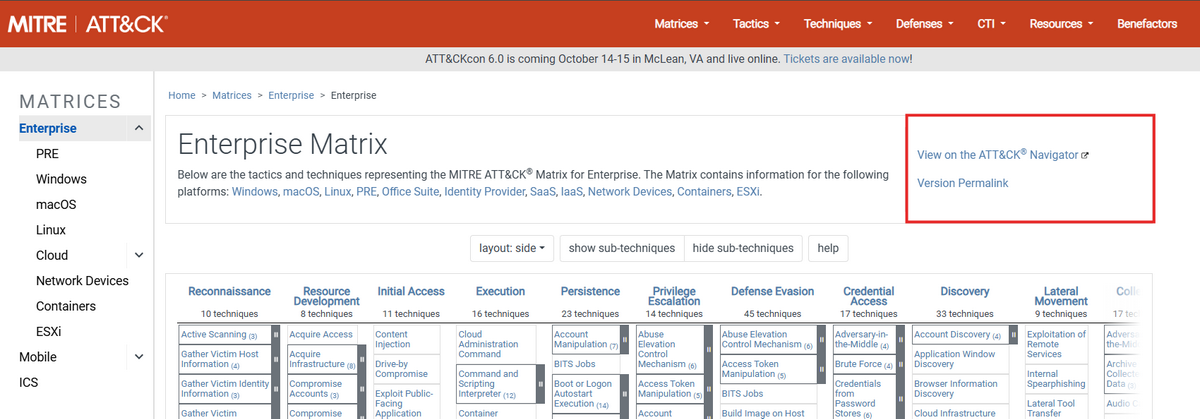Open the Techniques navigation menu
1200x419 pixels.
(x=838, y=23)
